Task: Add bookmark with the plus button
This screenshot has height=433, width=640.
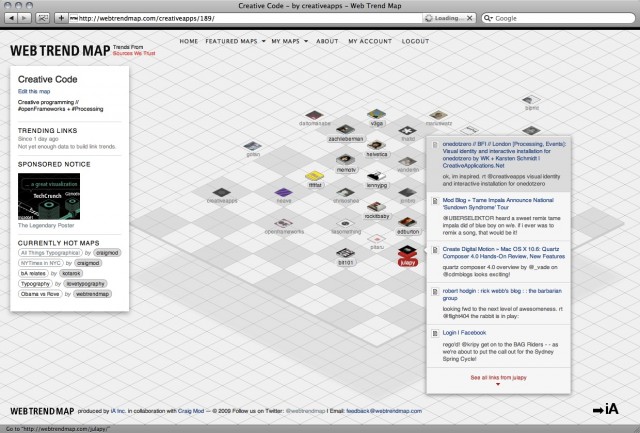Action: pyautogui.click(x=61, y=18)
